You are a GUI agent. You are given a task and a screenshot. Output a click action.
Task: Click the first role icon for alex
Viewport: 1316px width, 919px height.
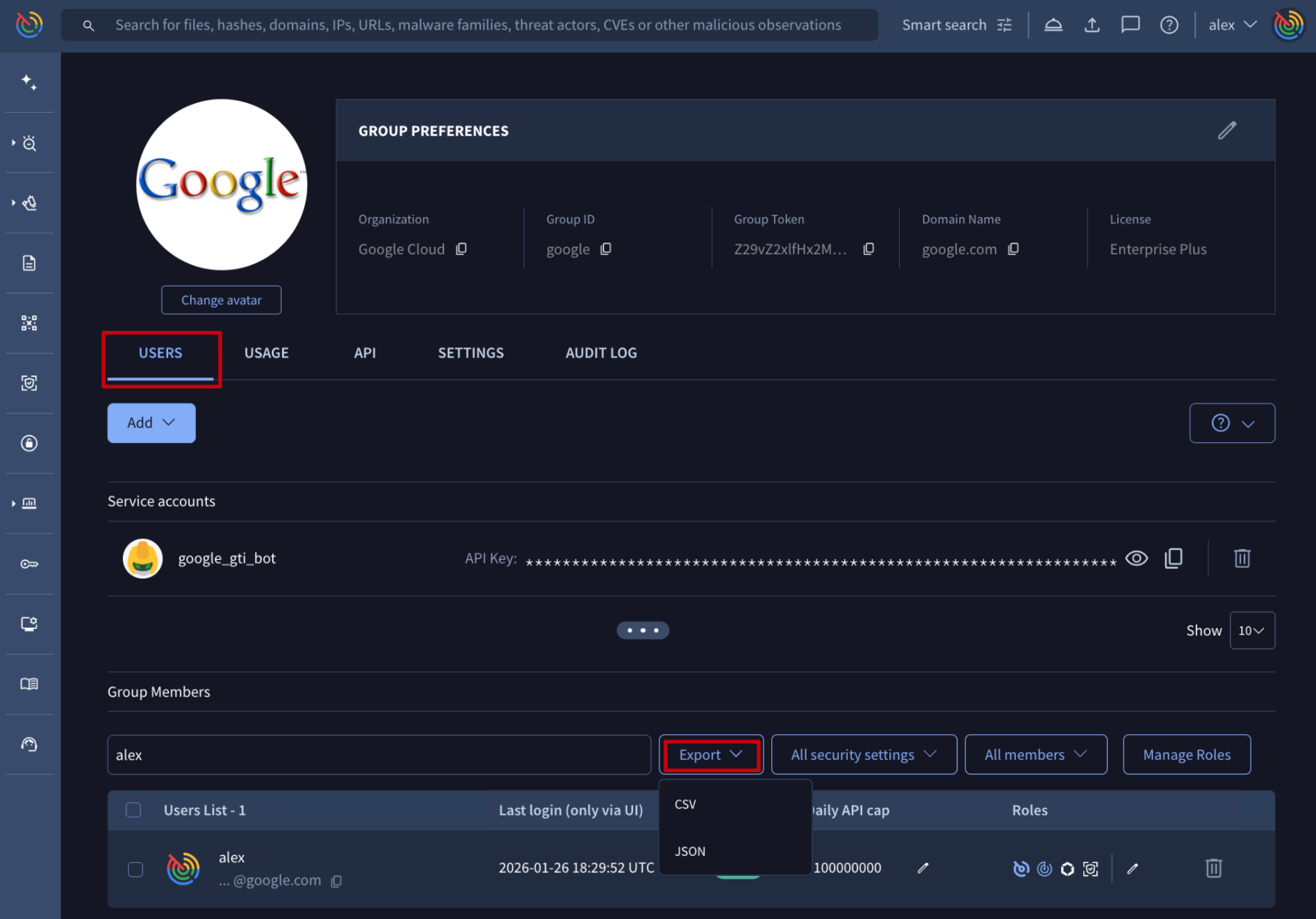1021,868
